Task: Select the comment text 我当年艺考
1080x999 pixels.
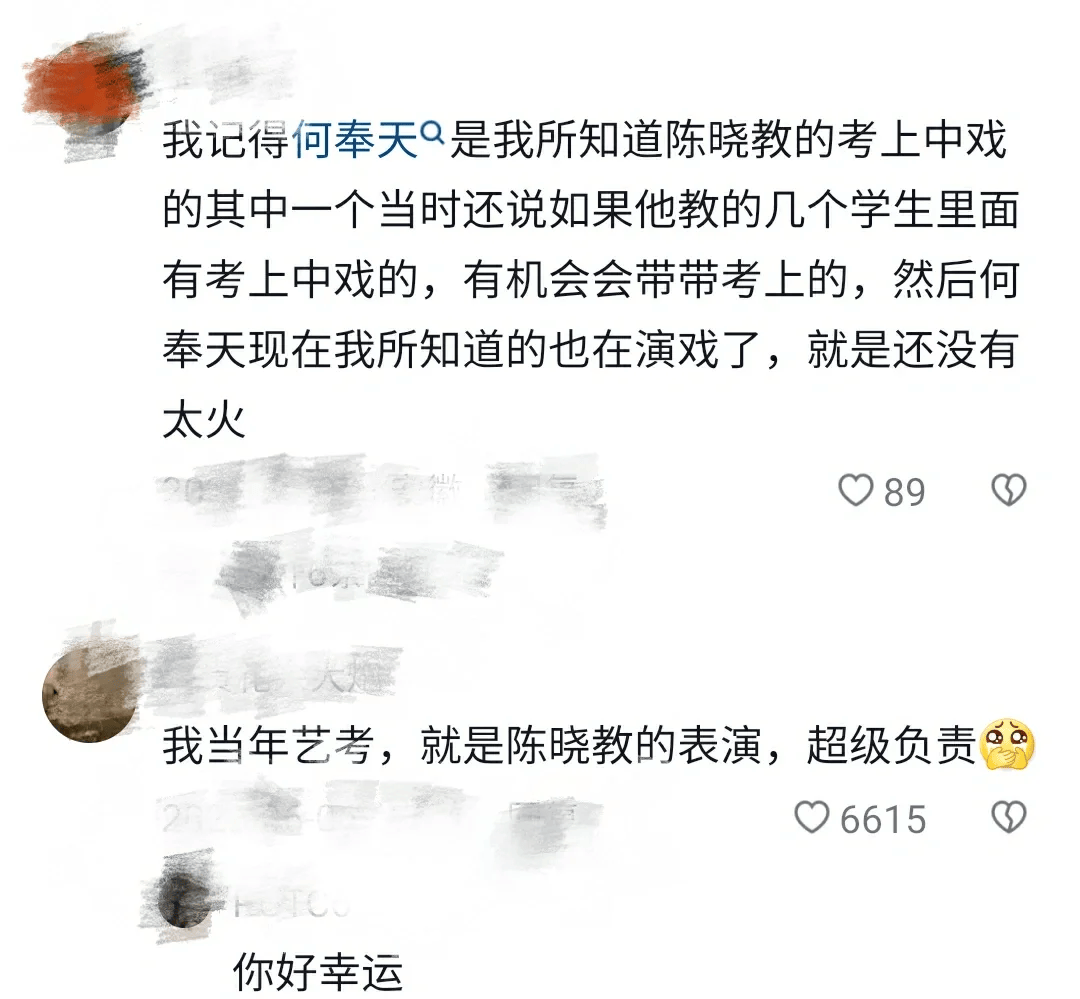Action: pos(269,745)
